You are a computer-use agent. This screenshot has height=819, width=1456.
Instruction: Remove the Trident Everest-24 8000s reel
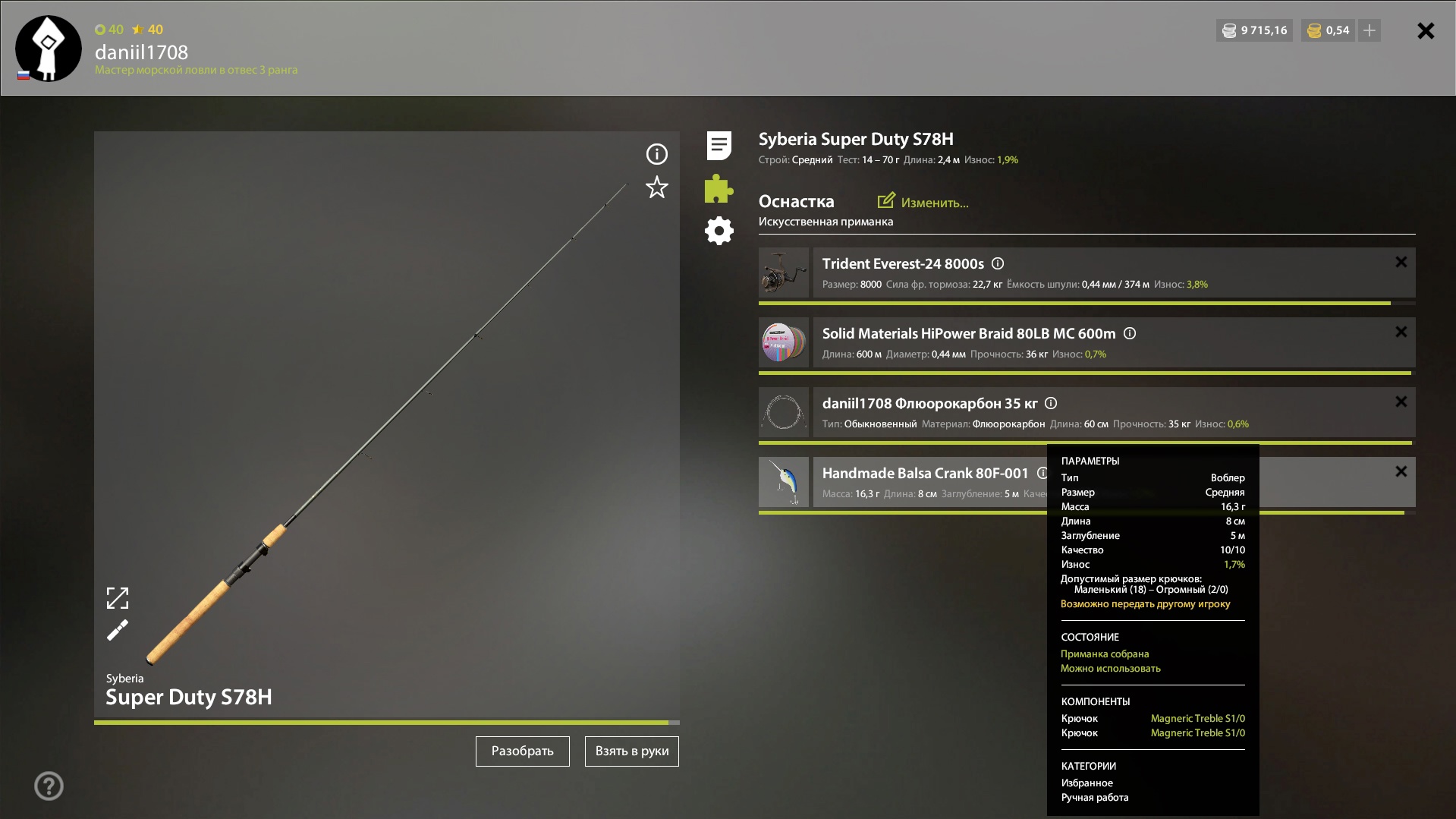point(1401,262)
